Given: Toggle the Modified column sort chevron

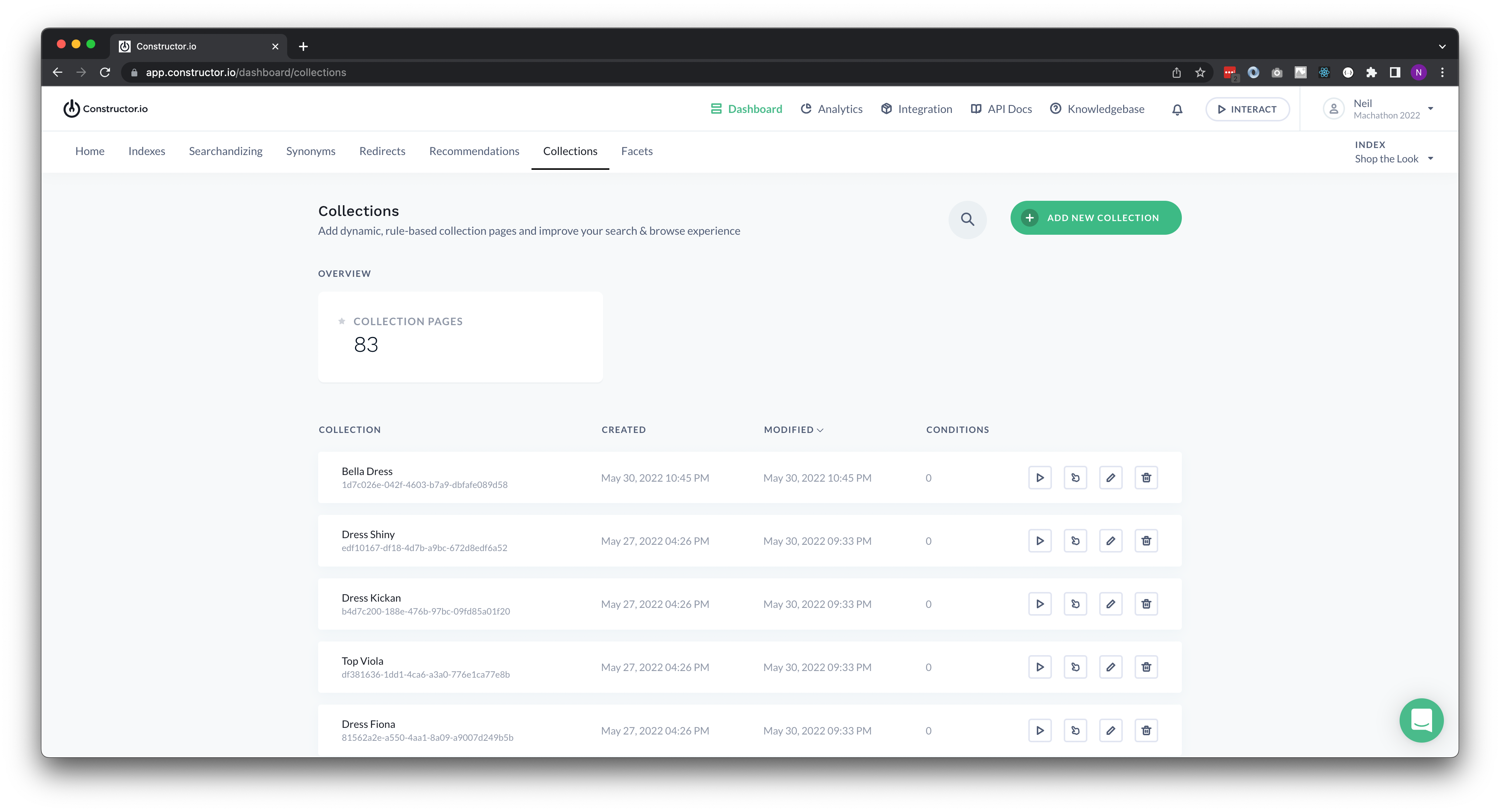Looking at the screenshot, I should 820,430.
